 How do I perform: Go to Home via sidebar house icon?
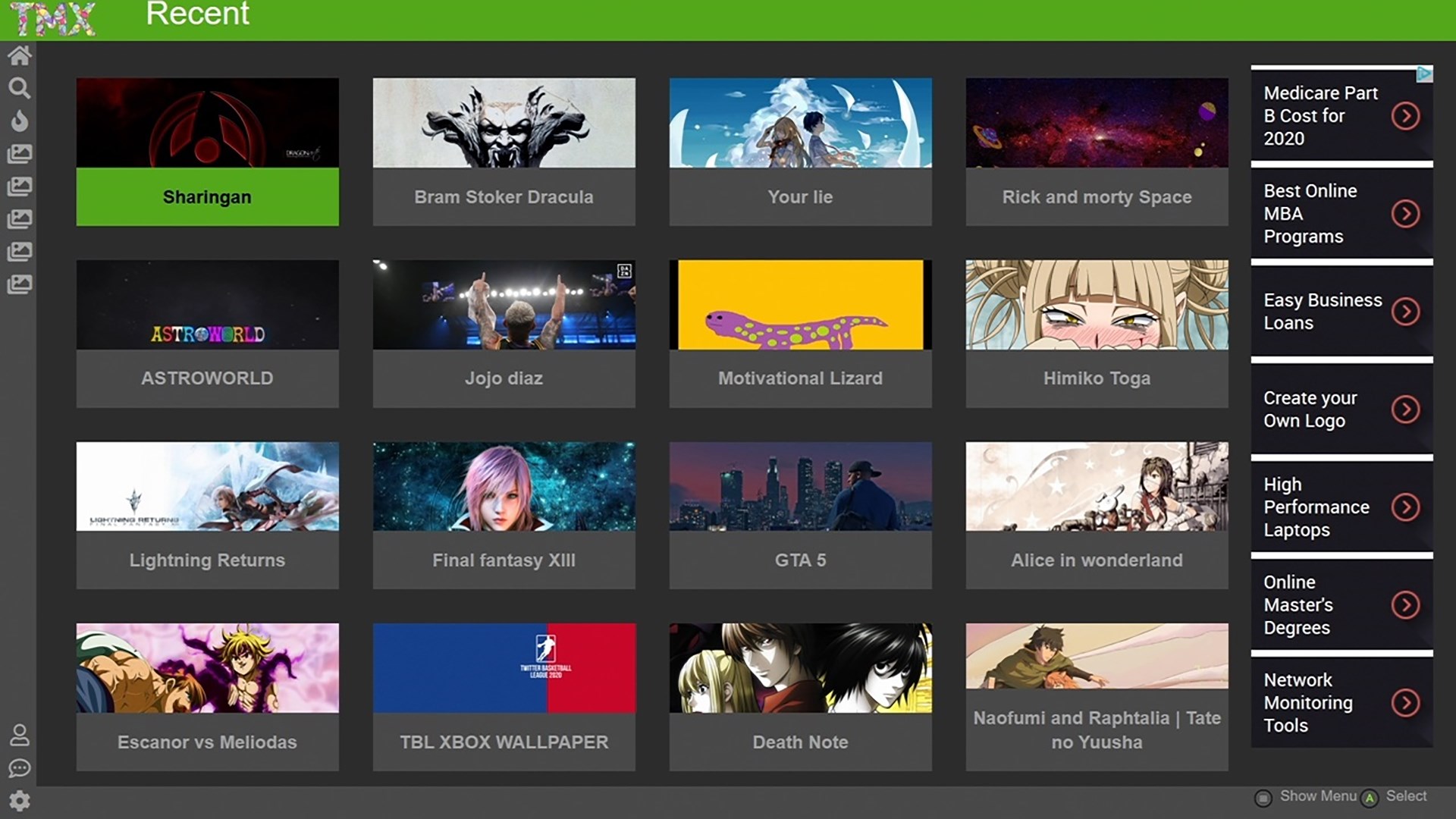tap(20, 55)
